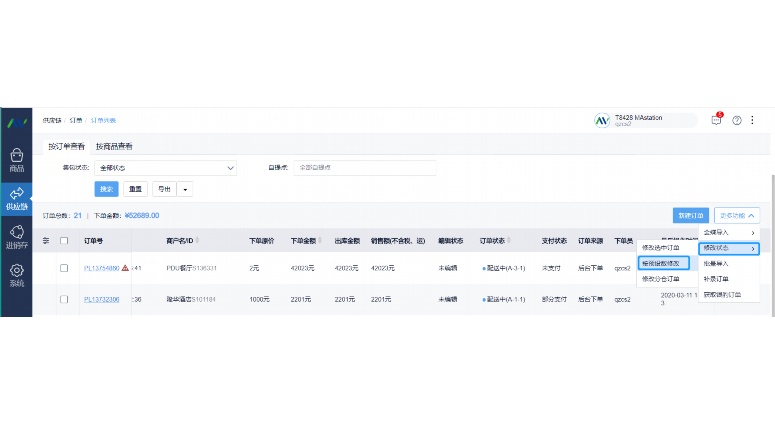Sort by the 商户名/ID column arrows
Viewport: 775px width, 424px height.
pyautogui.click(x=197, y=241)
